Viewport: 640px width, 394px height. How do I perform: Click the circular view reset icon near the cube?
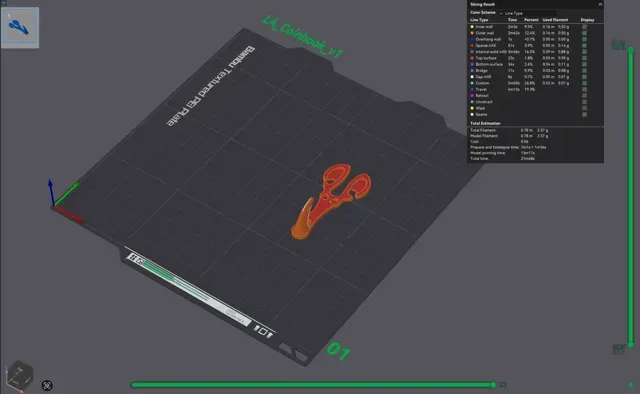pyautogui.click(x=47, y=385)
